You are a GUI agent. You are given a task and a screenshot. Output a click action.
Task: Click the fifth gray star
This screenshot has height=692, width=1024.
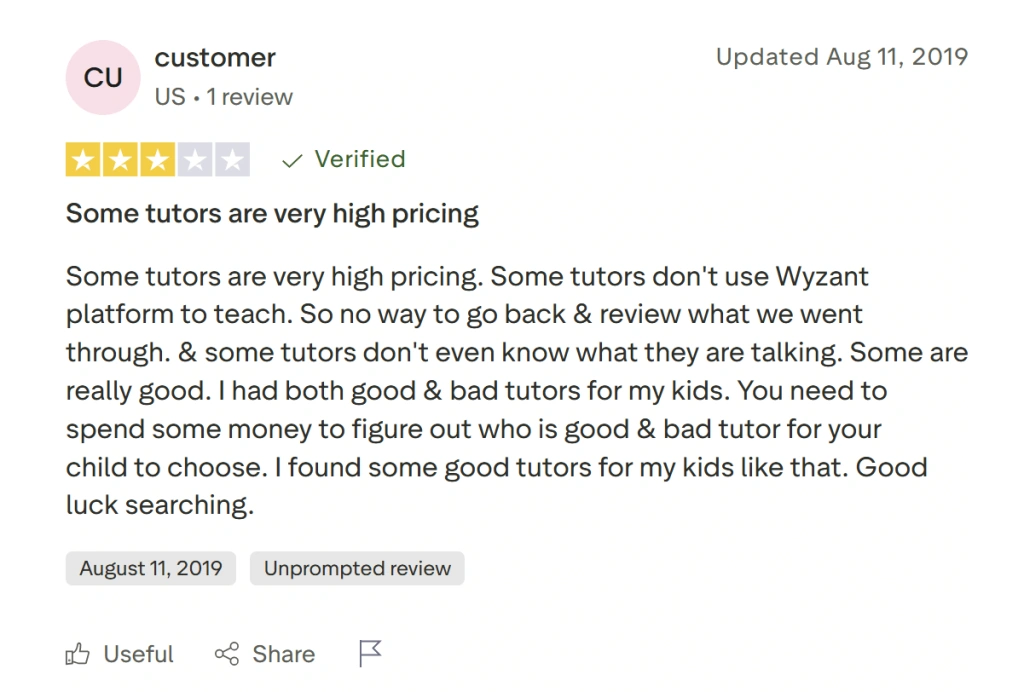231,159
